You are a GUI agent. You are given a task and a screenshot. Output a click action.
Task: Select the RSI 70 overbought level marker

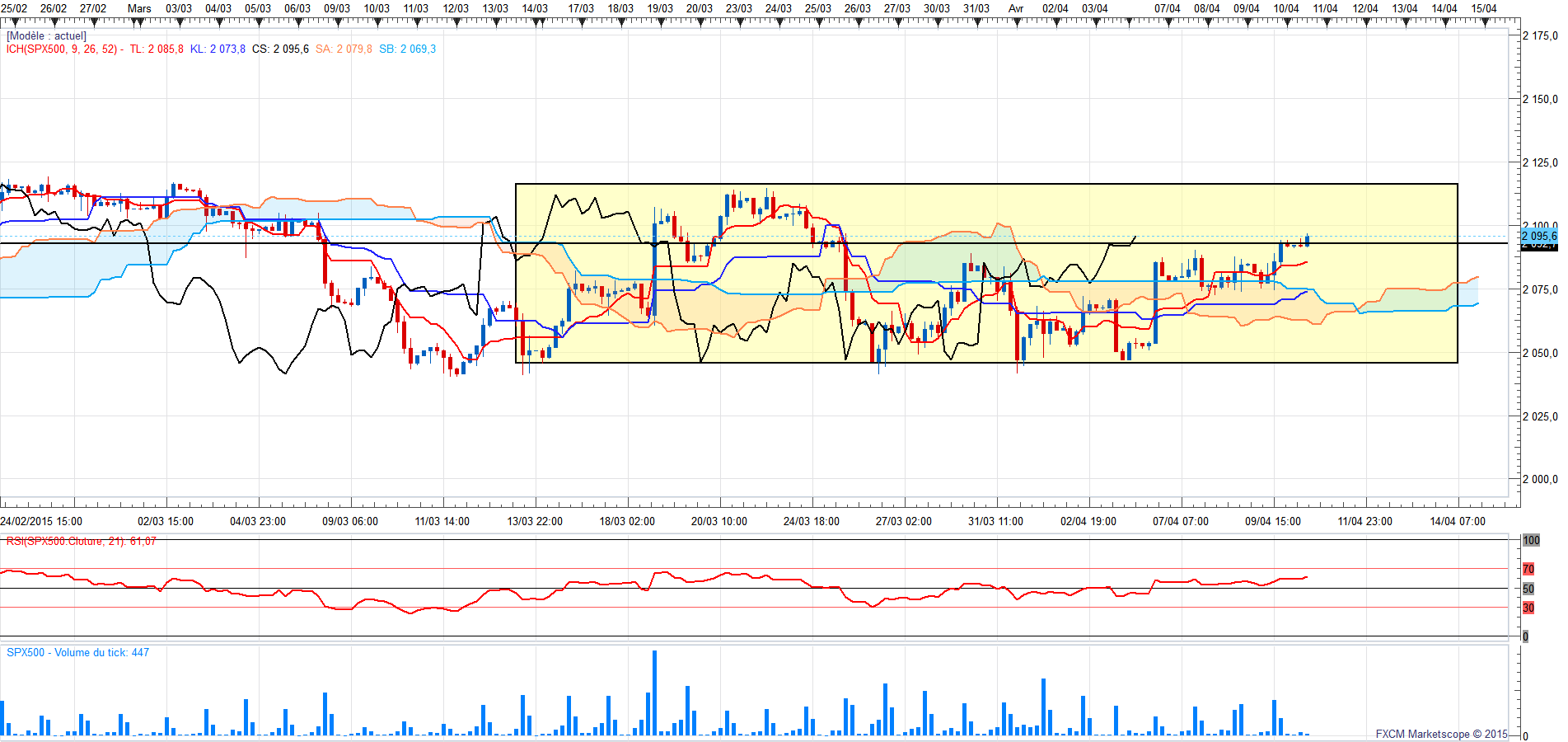pyautogui.click(x=1528, y=569)
